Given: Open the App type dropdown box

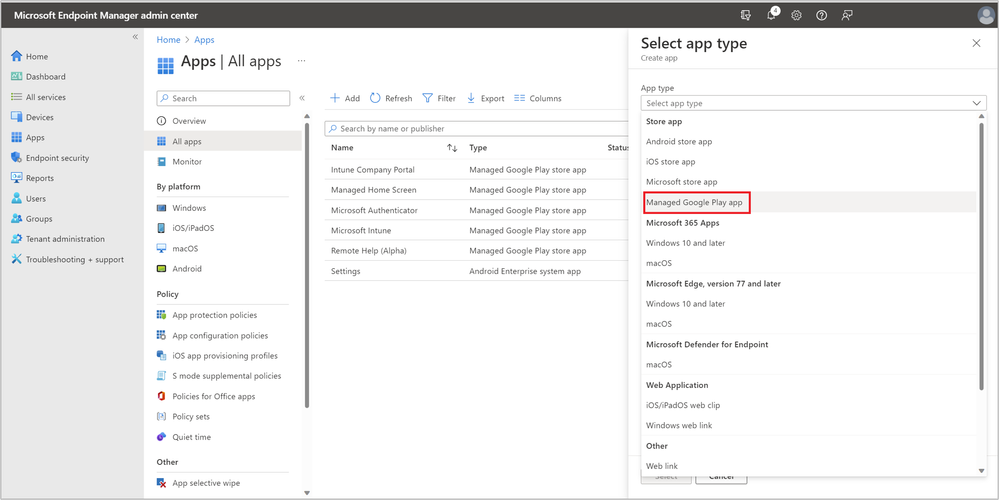Looking at the screenshot, I should 814,103.
